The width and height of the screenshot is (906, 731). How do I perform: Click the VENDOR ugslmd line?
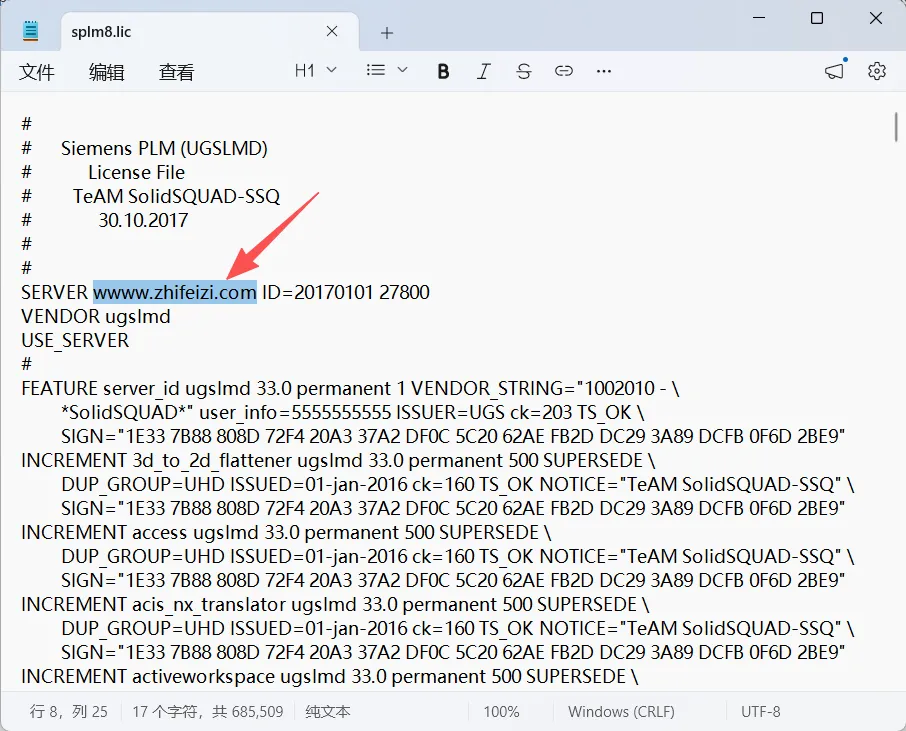click(x=96, y=317)
